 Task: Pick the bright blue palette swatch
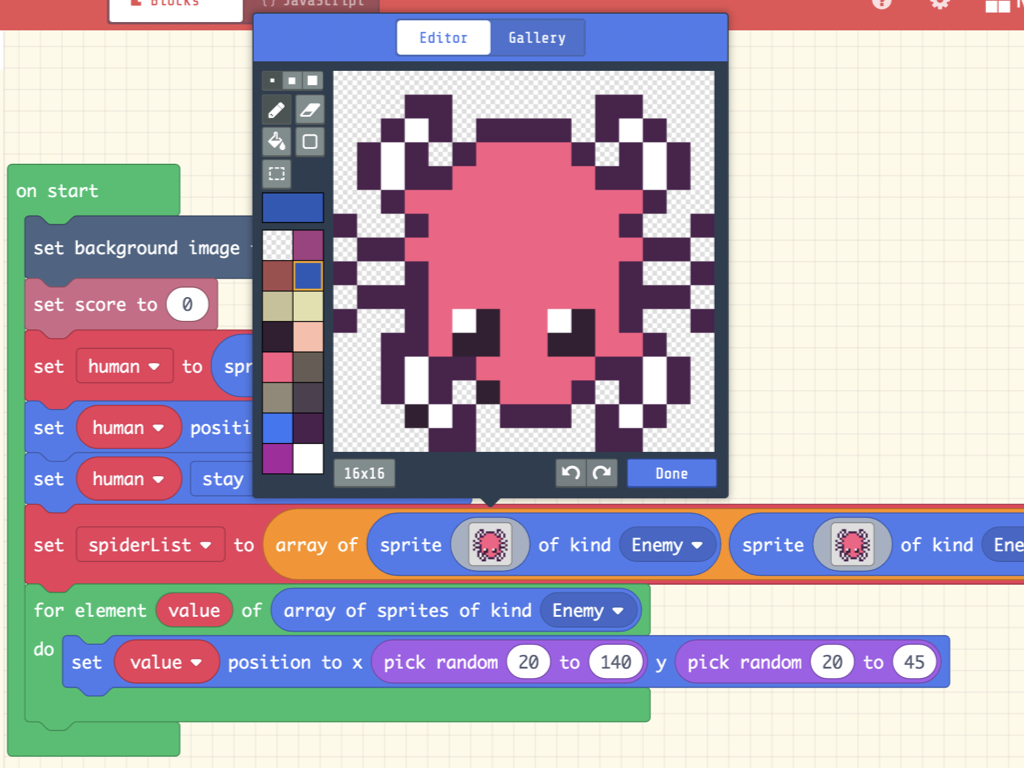coord(278,428)
